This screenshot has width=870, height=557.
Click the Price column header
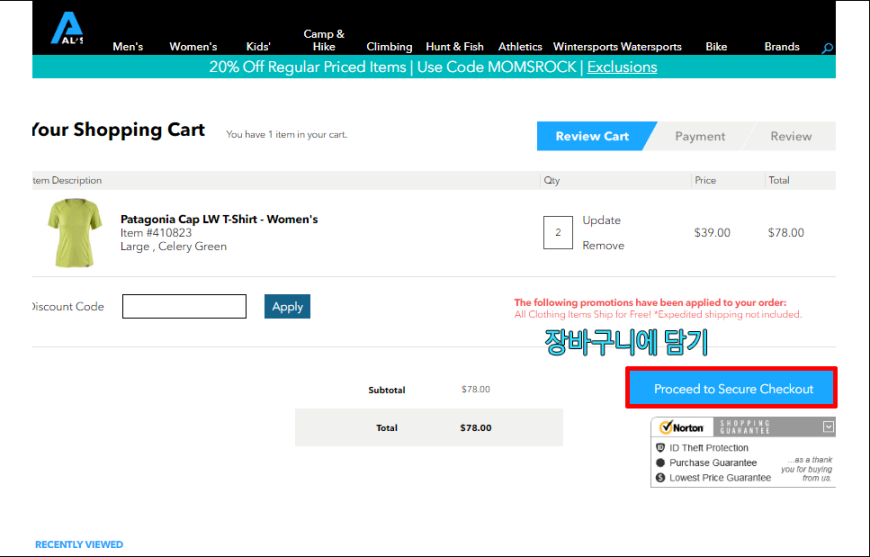(705, 180)
